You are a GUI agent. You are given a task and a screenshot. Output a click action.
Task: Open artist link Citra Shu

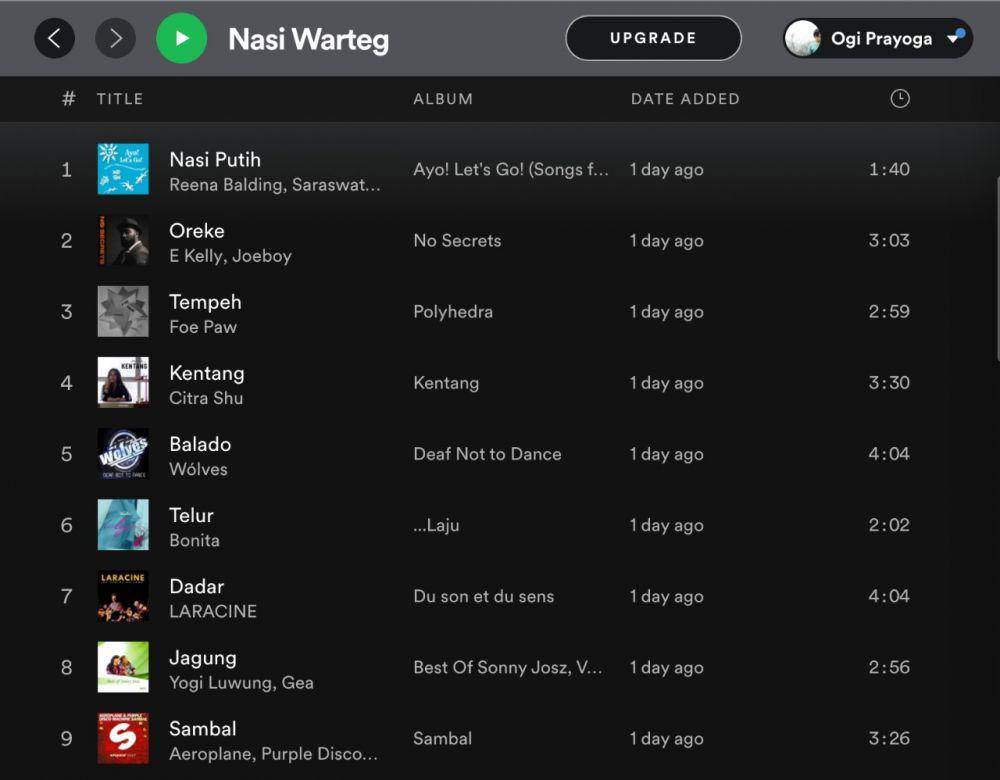[206, 398]
